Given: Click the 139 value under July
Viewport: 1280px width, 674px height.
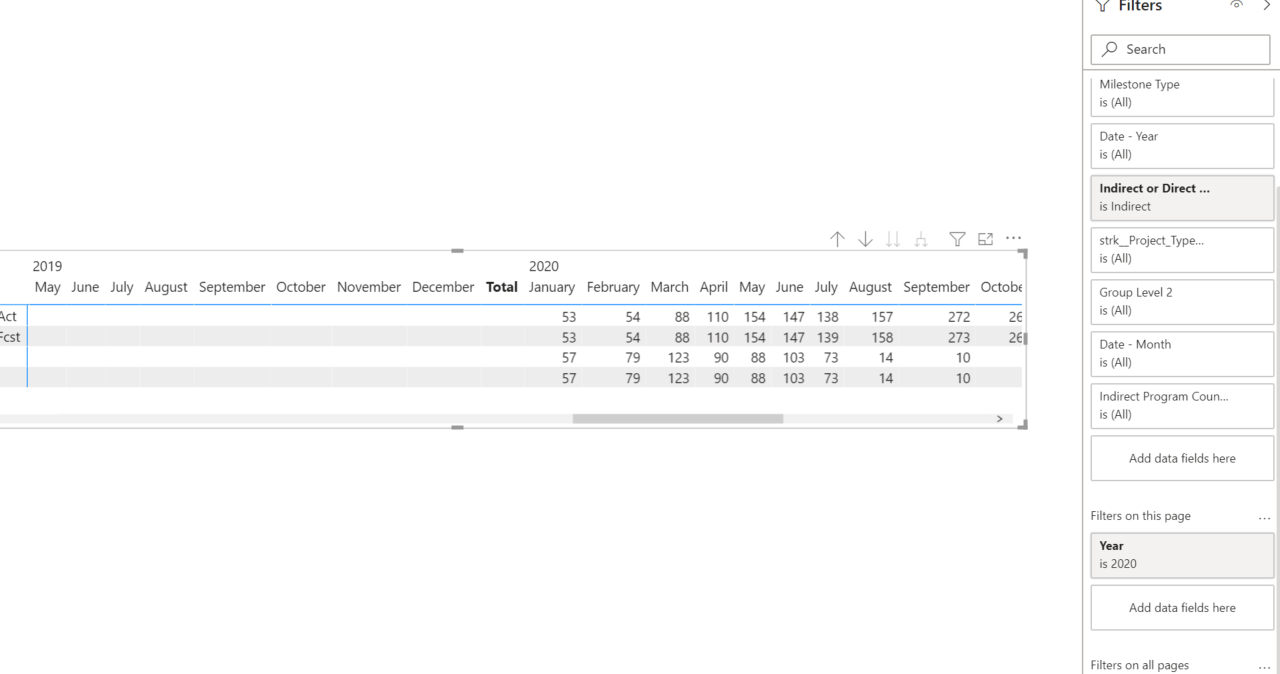Looking at the screenshot, I should (827, 337).
